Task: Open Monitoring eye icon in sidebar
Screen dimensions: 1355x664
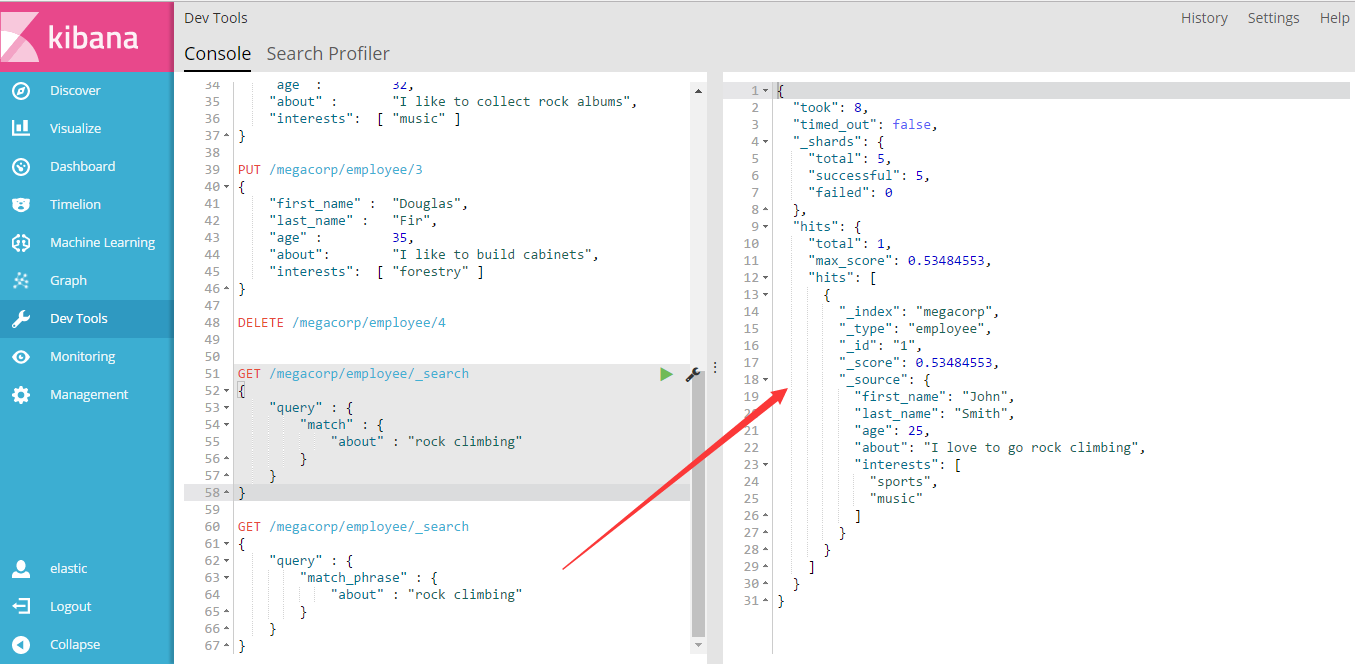Action: (21, 357)
